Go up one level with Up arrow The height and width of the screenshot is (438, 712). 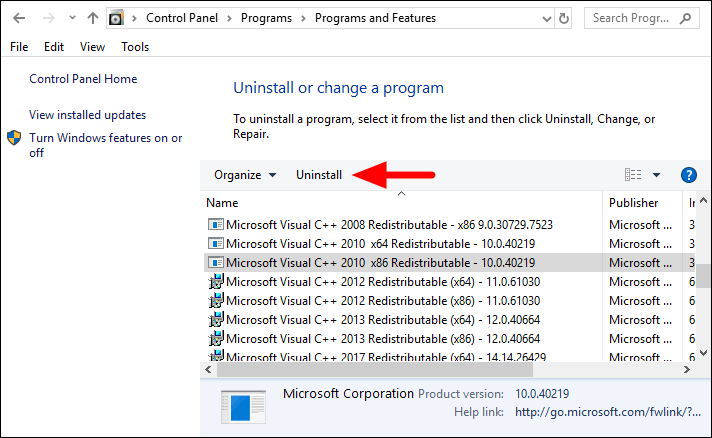click(x=93, y=18)
